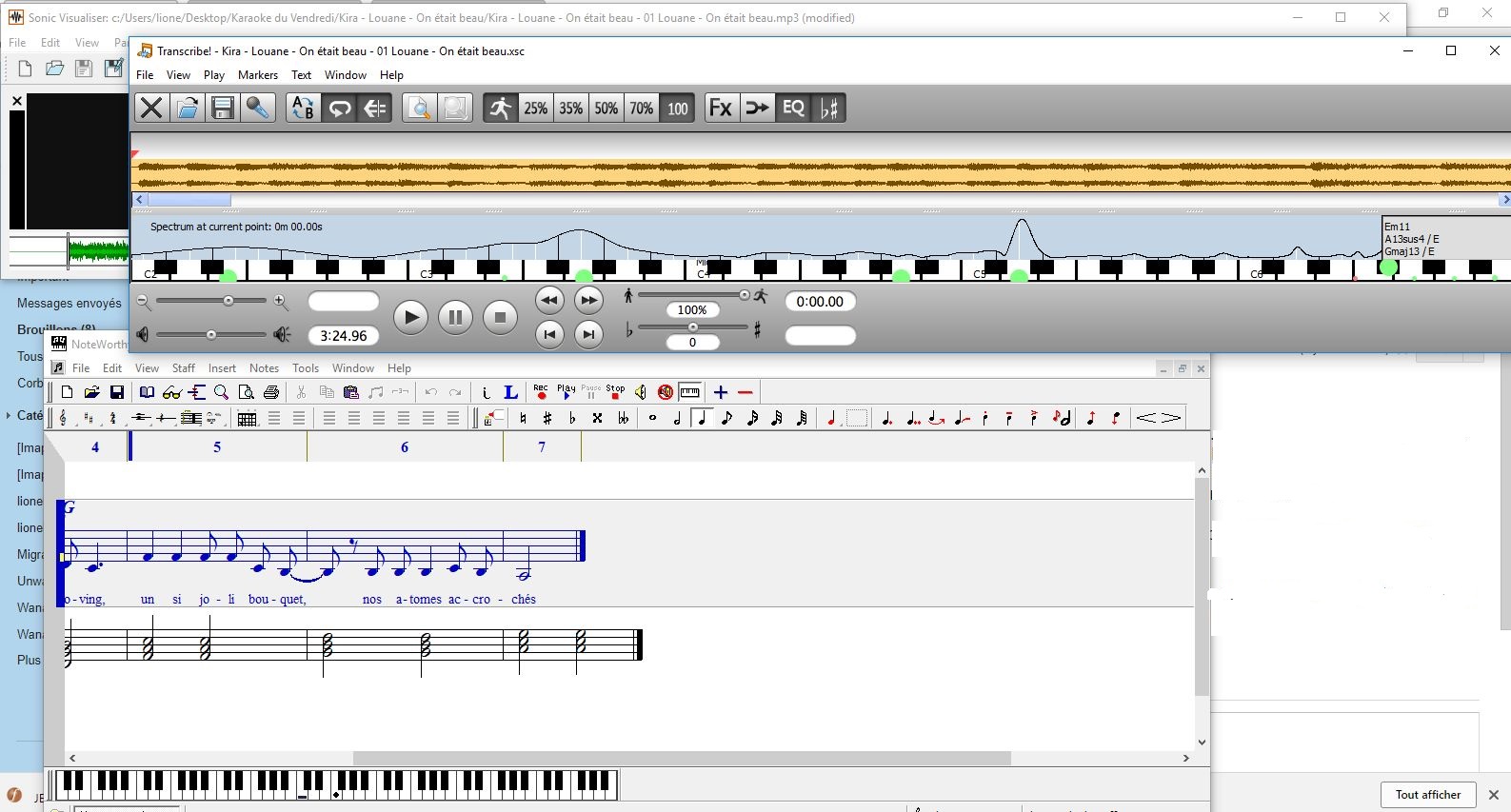Screen dimensions: 1511x812
Task: Select the flat accidental in NoteWorthy
Action: (x=572, y=418)
